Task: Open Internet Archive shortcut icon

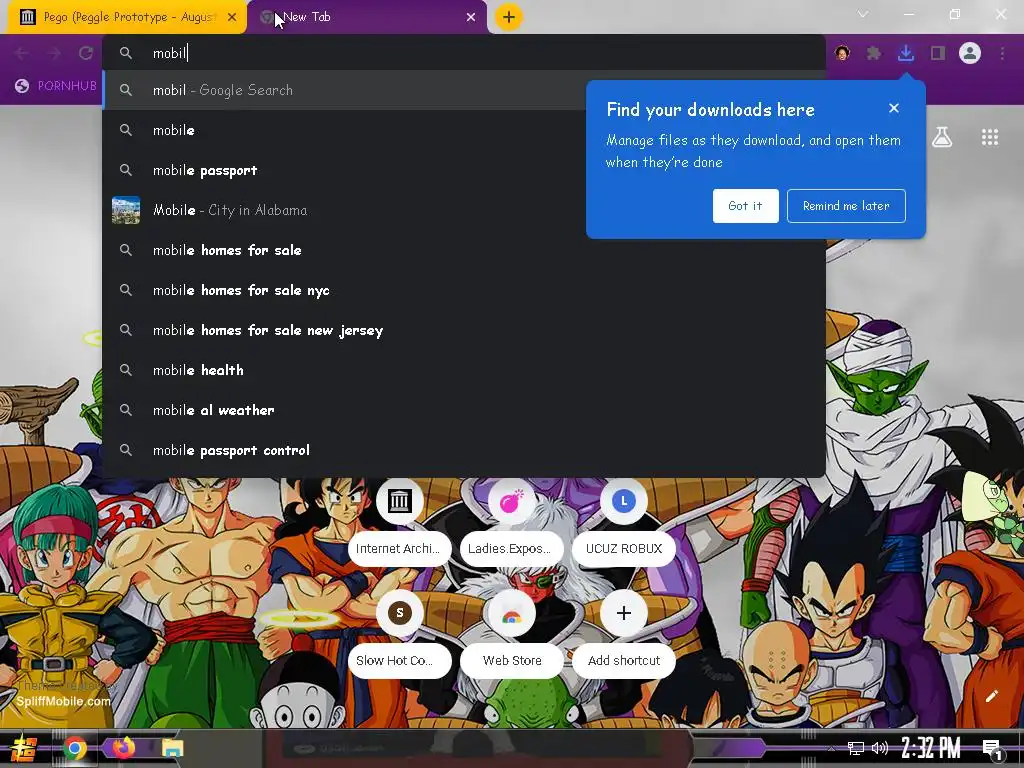Action: tap(399, 502)
